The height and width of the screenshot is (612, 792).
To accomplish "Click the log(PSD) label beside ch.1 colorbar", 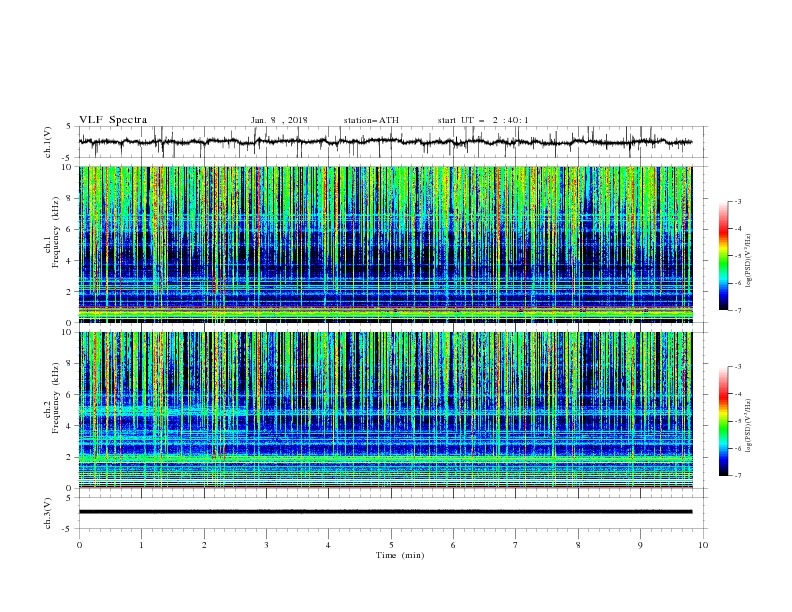I will (x=749, y=261).
